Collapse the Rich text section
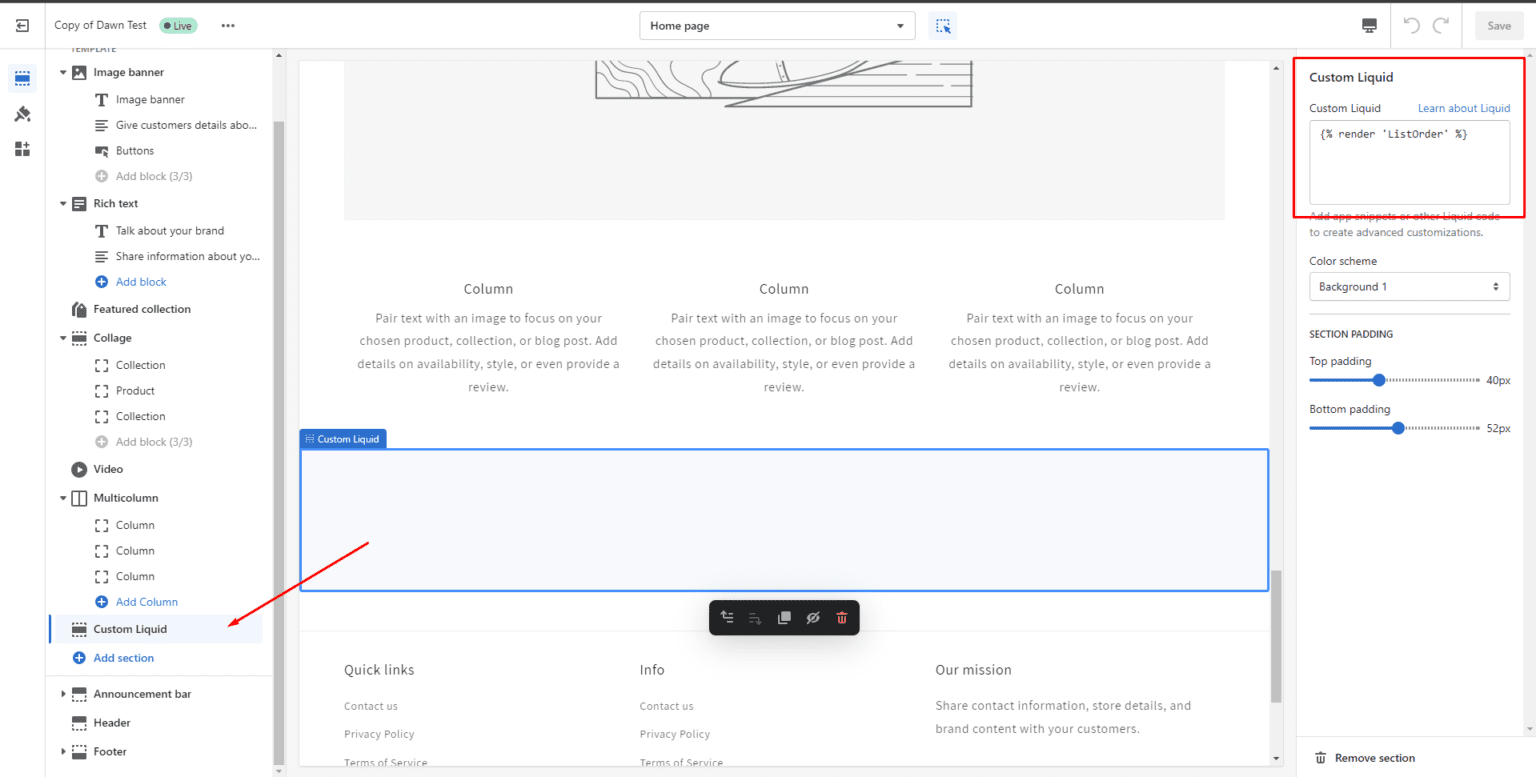This screenshot has height=777, width=1536. (x=63, y=204)
